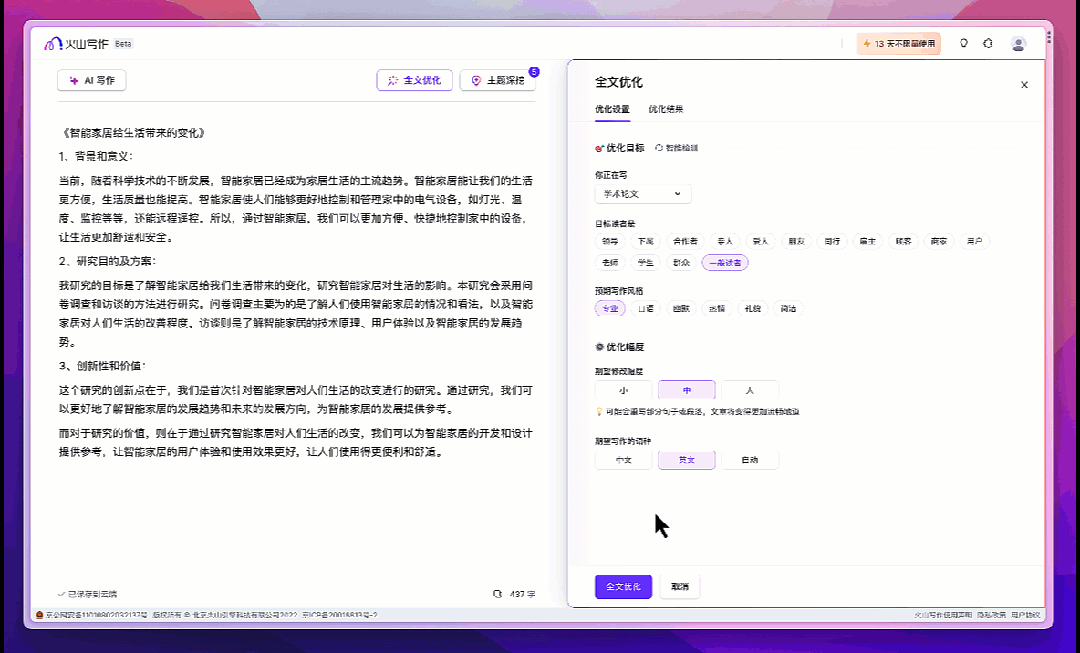Open the 主题深挖 tool
Viewport: 1080px width, 653px height.
497,81
